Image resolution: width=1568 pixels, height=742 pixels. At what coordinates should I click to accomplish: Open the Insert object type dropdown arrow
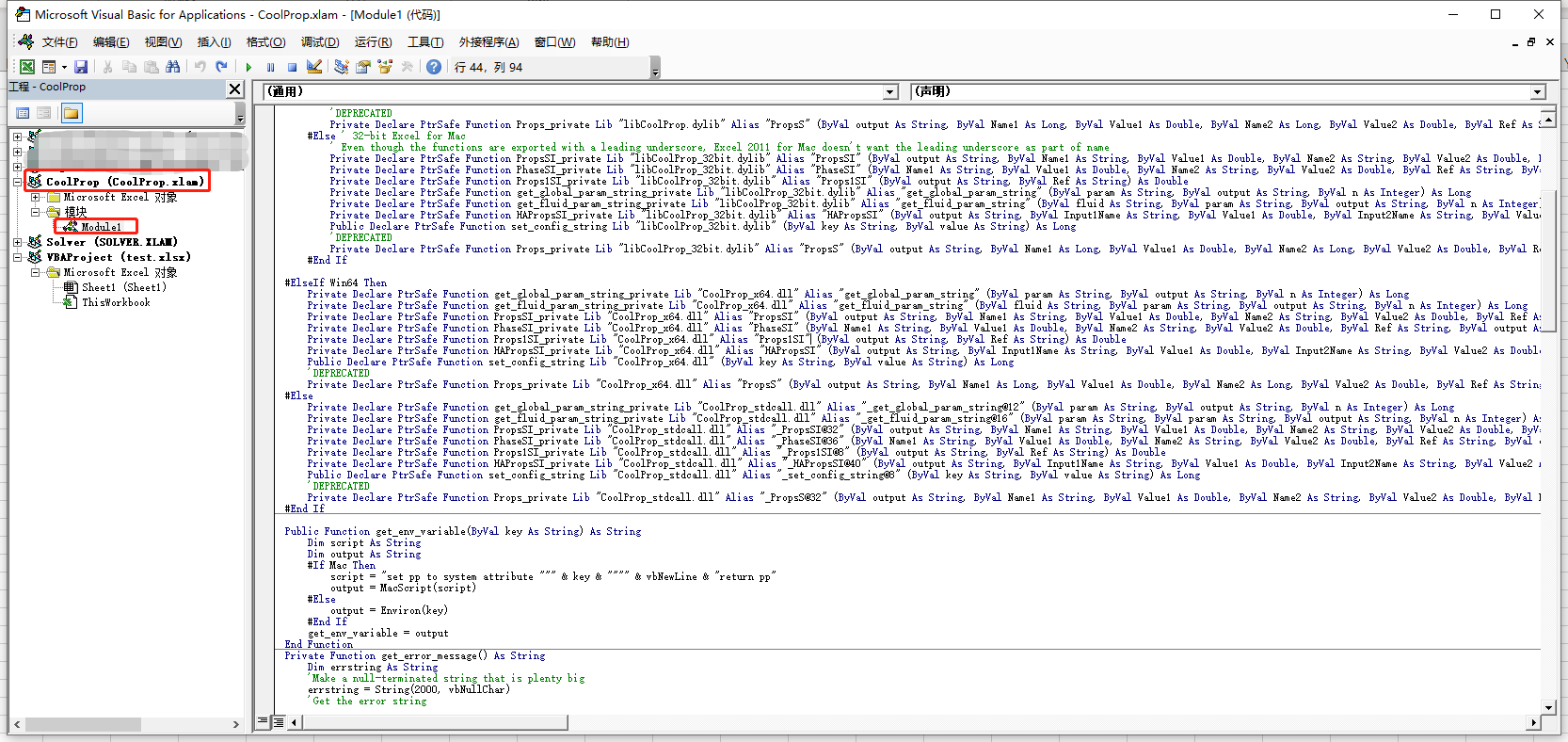(x=64, y=67)
